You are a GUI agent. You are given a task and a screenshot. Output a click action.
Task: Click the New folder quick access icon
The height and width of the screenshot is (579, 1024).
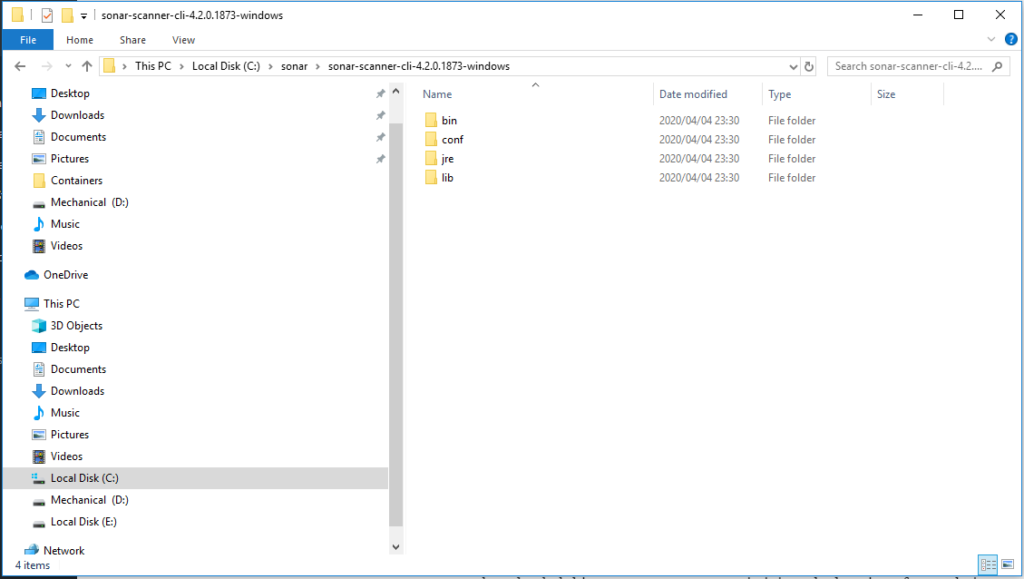point(67,15)
